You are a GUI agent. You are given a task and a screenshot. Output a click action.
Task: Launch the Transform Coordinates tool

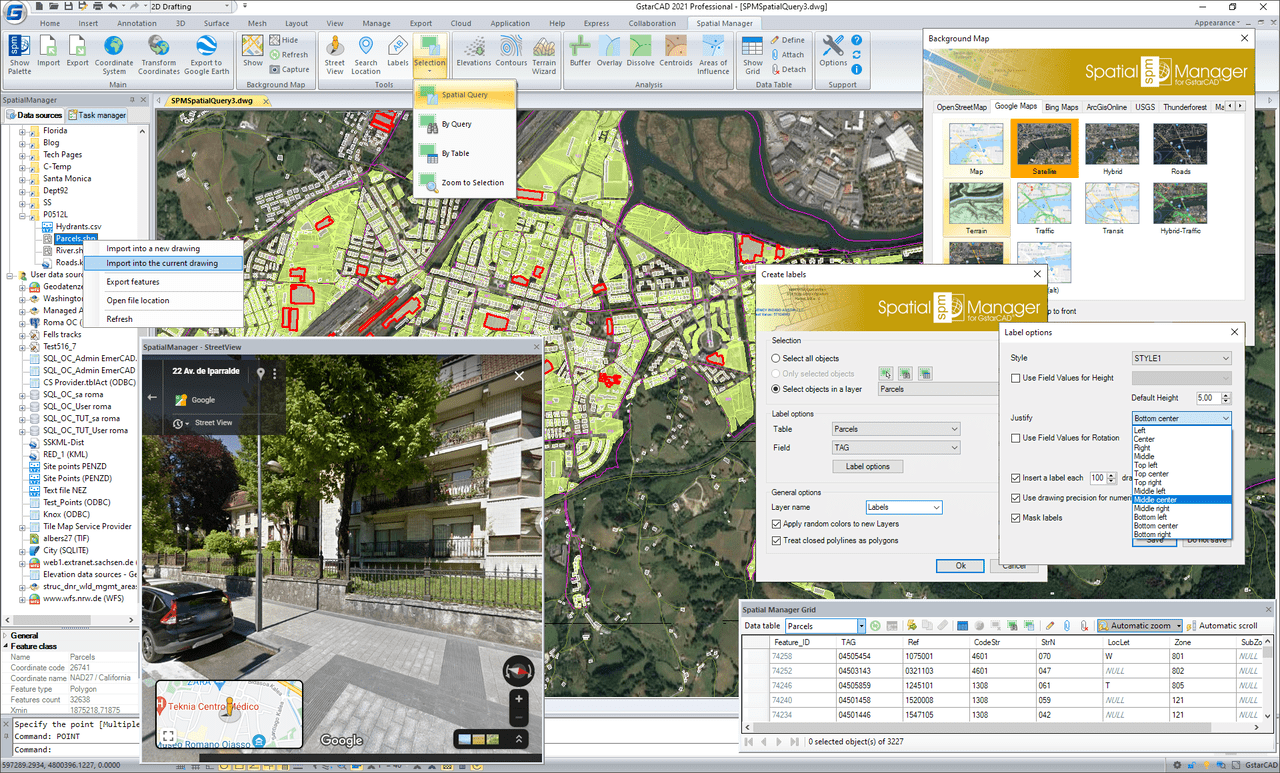[x=158, y=54]
